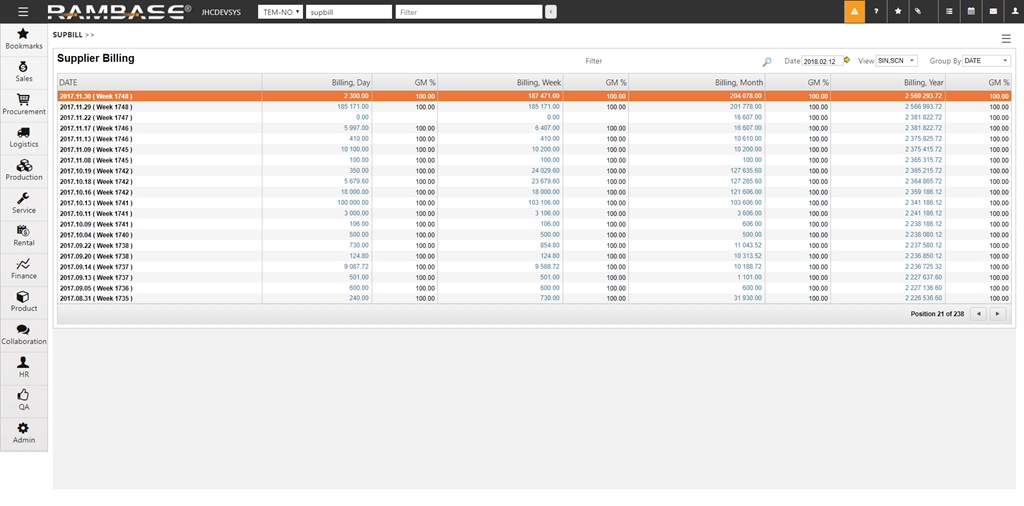Expand the TEM-NO company dropdown
Screen dimensions: 1024x506
point(280,12)
